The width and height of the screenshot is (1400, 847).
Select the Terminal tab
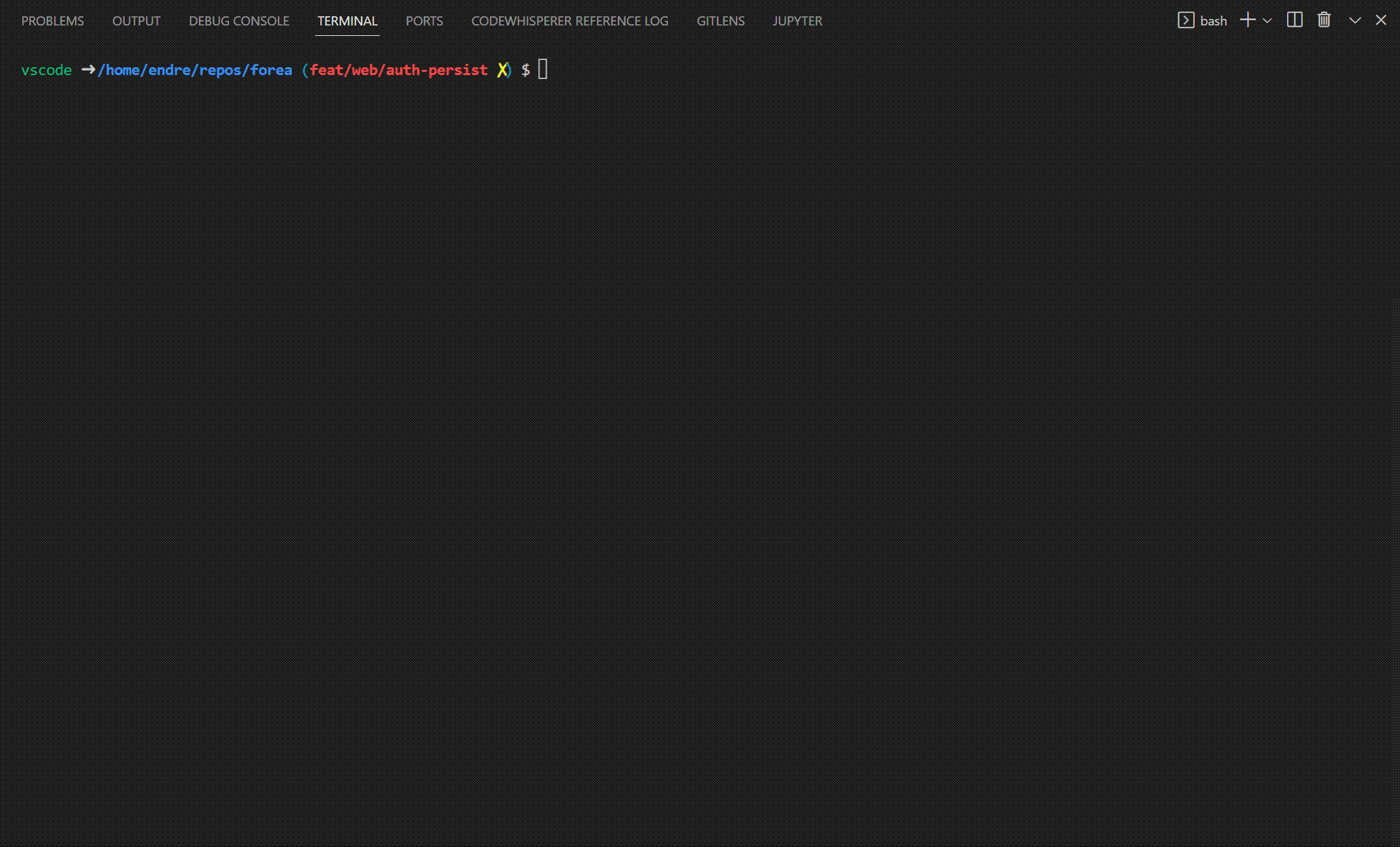[347, 21]
